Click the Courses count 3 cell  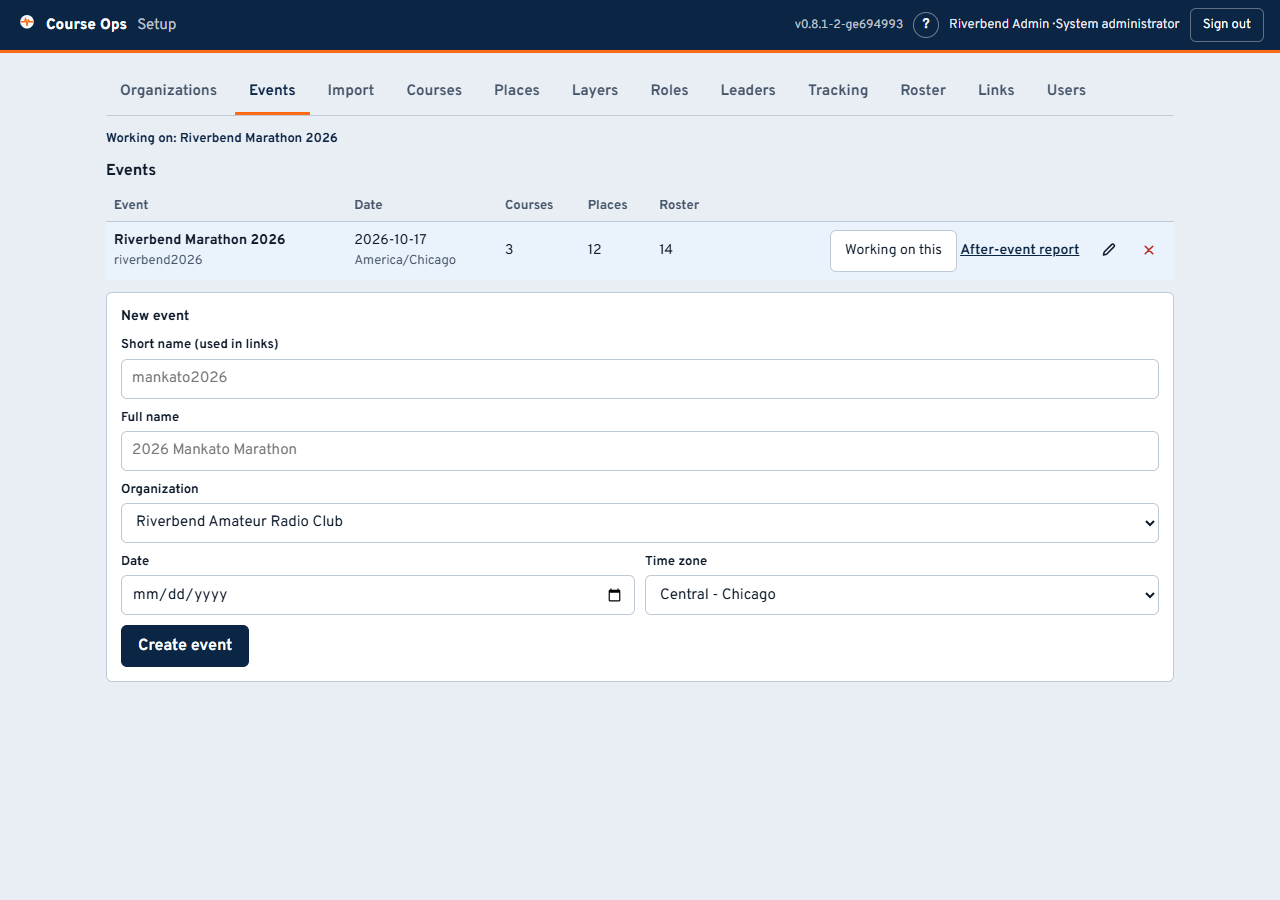pyautogui.click(x=509, y=250)
